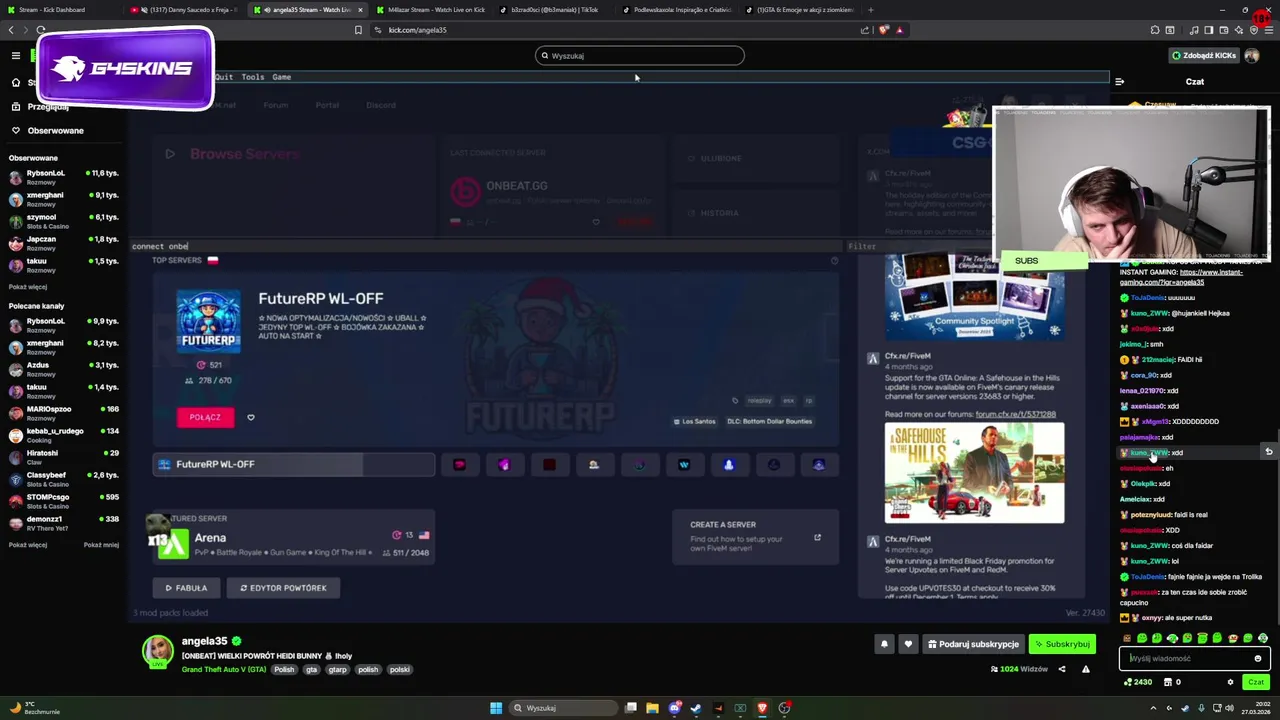Image resolution: width=1280 pixels, height=720 pixels.
Task: Open Windows Start button
Action: click(x=496, y=708)
